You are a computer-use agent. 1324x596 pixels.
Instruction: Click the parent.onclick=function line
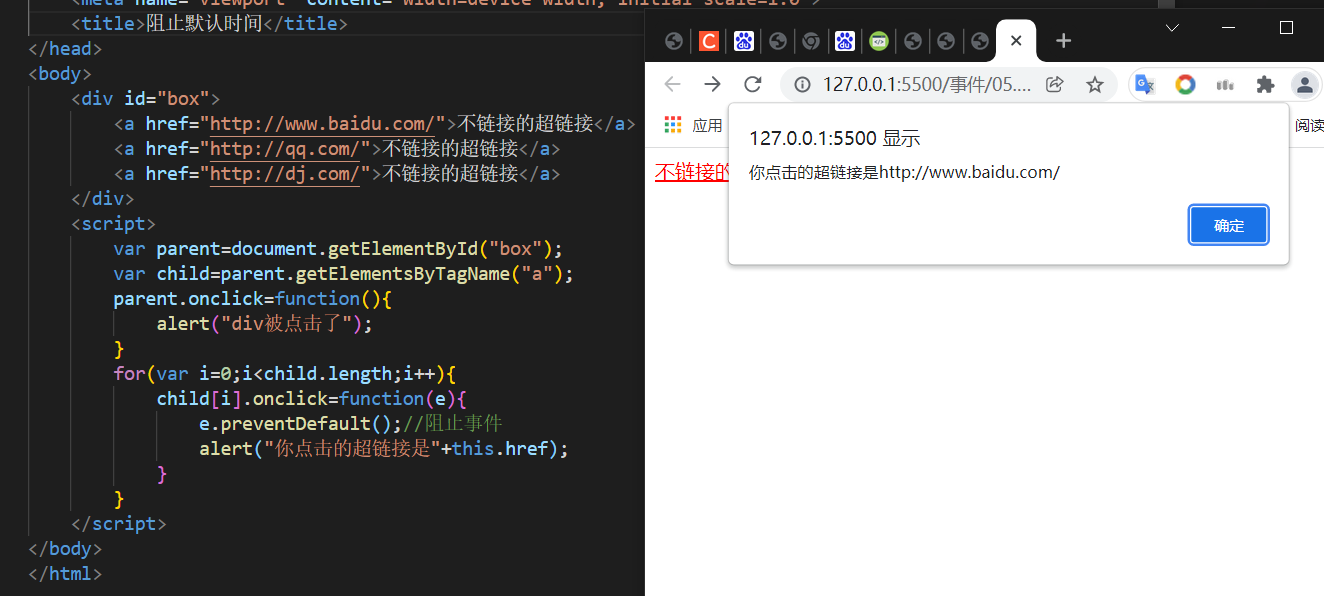pos(253,299)
